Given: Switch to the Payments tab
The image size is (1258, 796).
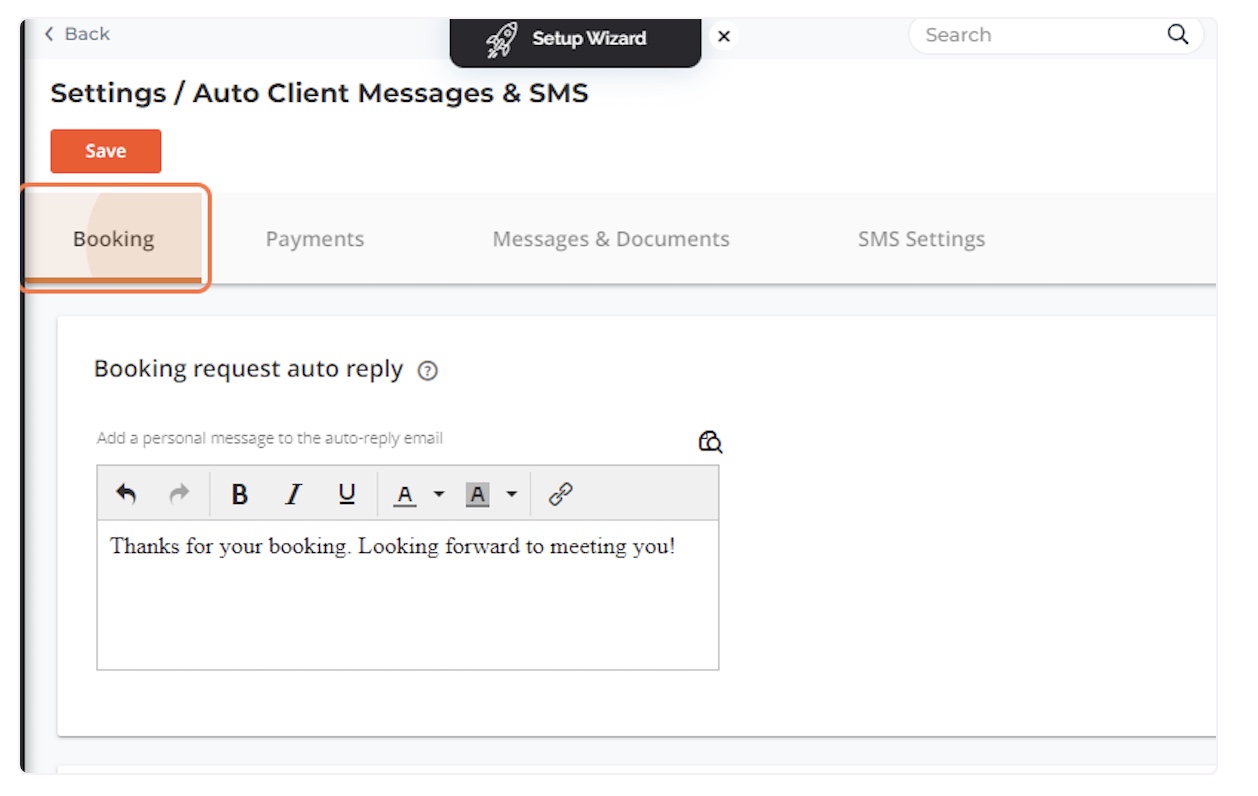Looking at the screenshot, I should click(314, 239).
